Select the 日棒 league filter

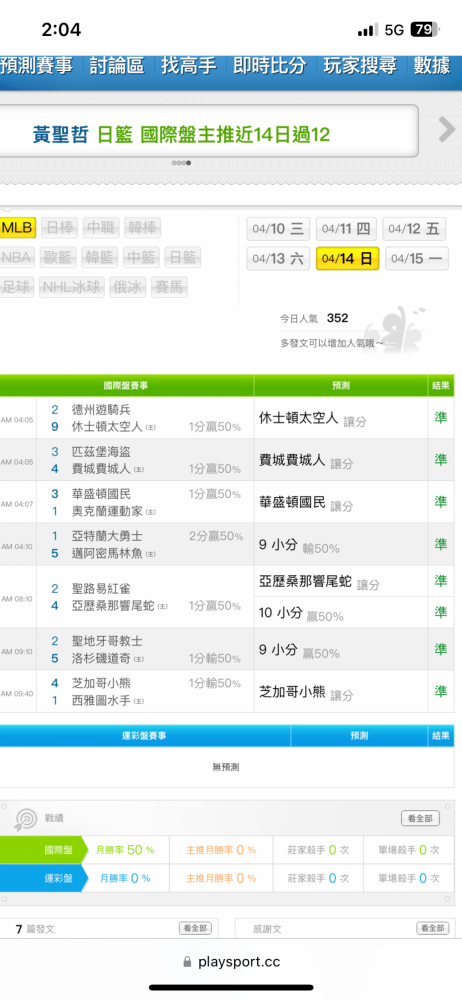[x=60, y=228]
